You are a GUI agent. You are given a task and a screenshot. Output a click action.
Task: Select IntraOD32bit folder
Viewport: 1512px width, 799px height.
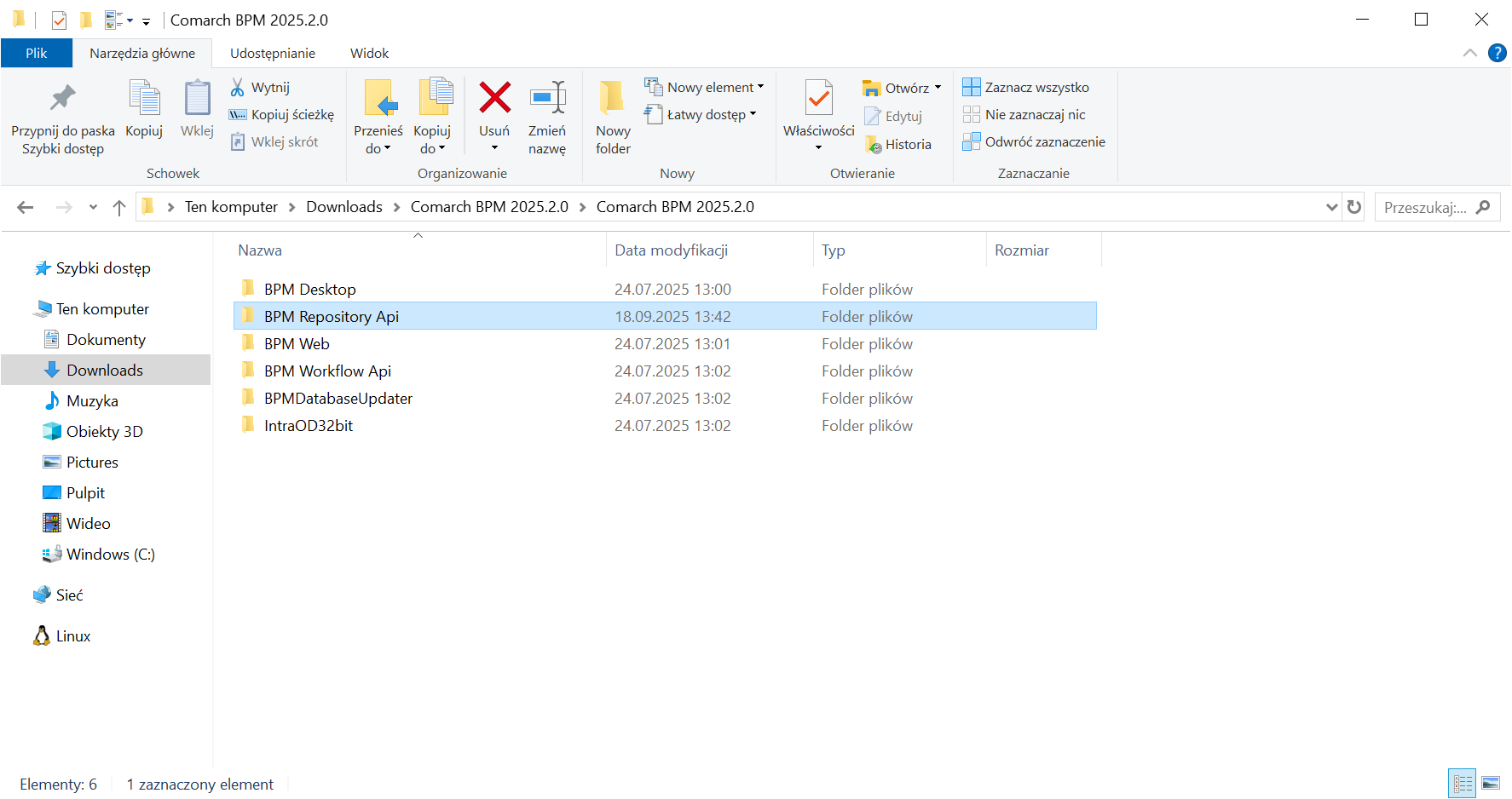click(665, 426)
